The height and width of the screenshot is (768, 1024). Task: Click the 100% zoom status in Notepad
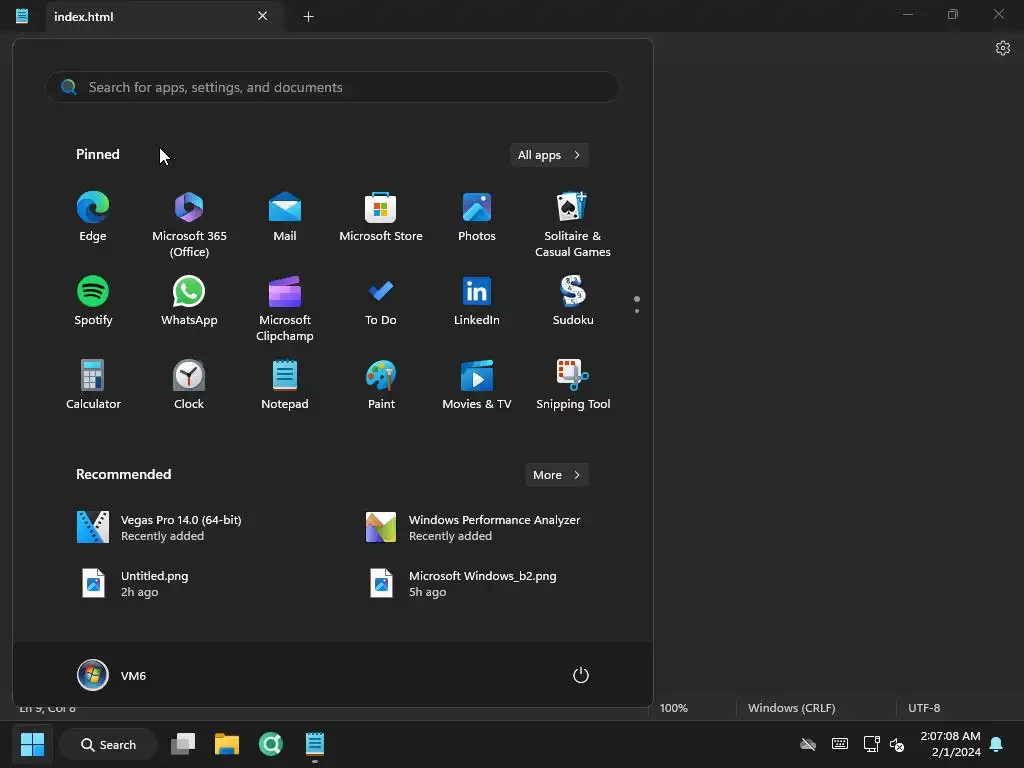tap(673, 708)
